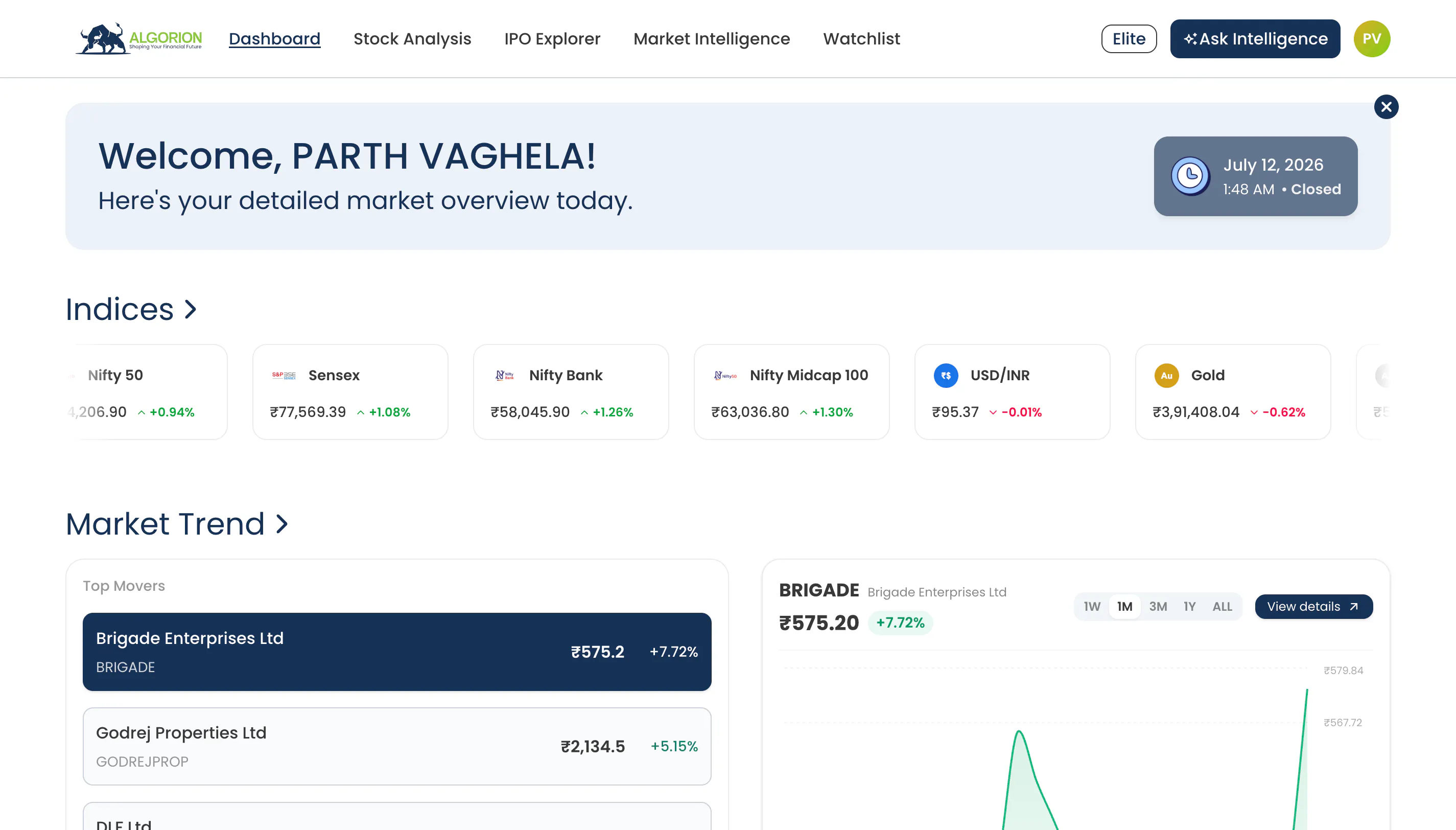Screen dimensions: 1456x830
Task: Open the Nifty 50 index card
Action: (147, 392)
